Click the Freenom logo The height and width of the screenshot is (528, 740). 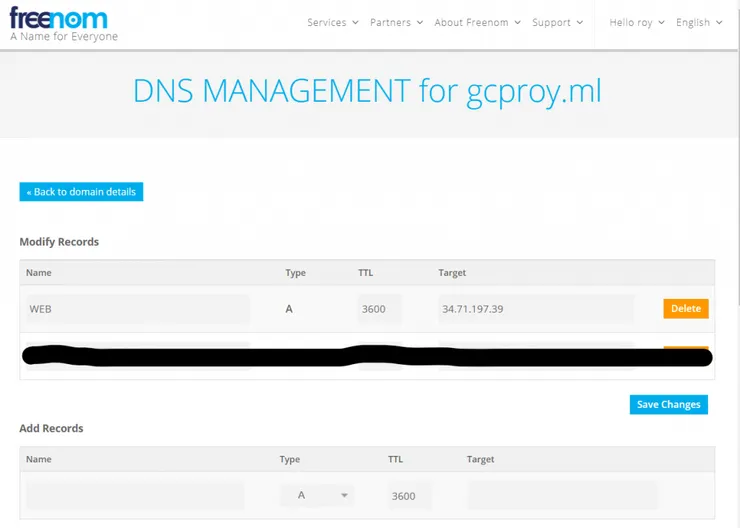tap(64, 24)
